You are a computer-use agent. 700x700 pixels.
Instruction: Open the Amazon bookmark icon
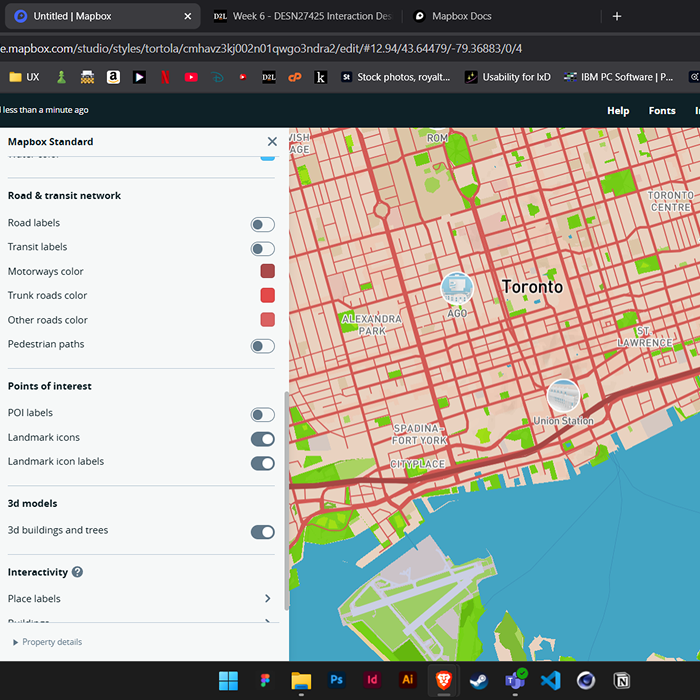click(113, 77)
